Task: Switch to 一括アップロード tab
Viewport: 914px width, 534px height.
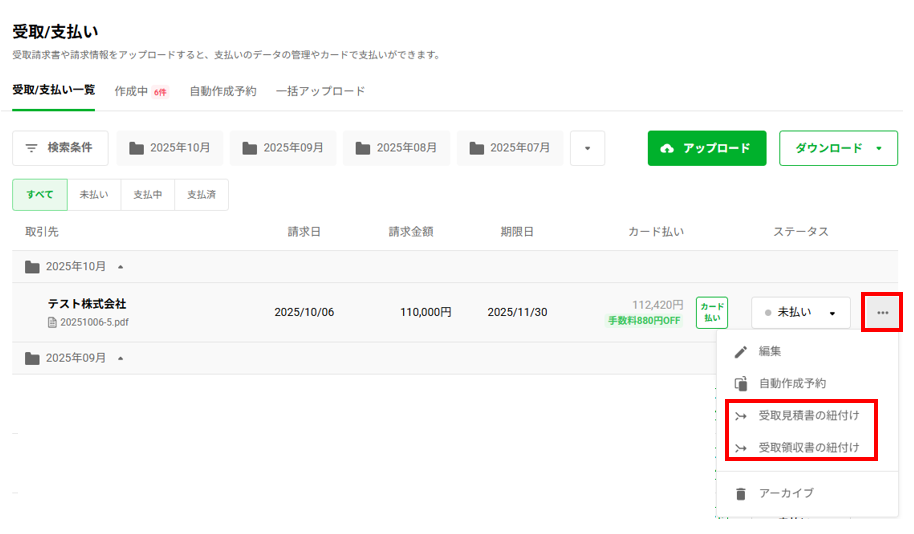Action: [x=320, y=92]
